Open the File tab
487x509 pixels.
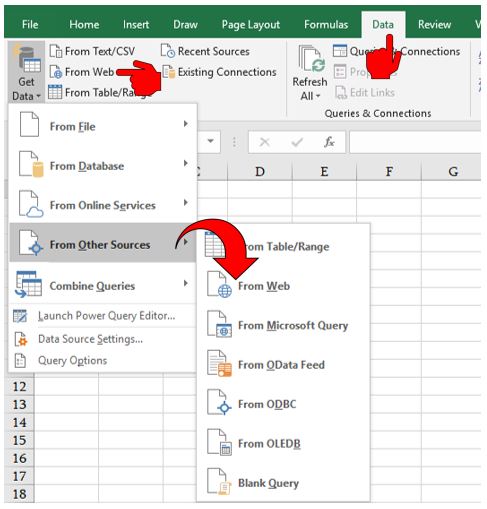(30, 24)
